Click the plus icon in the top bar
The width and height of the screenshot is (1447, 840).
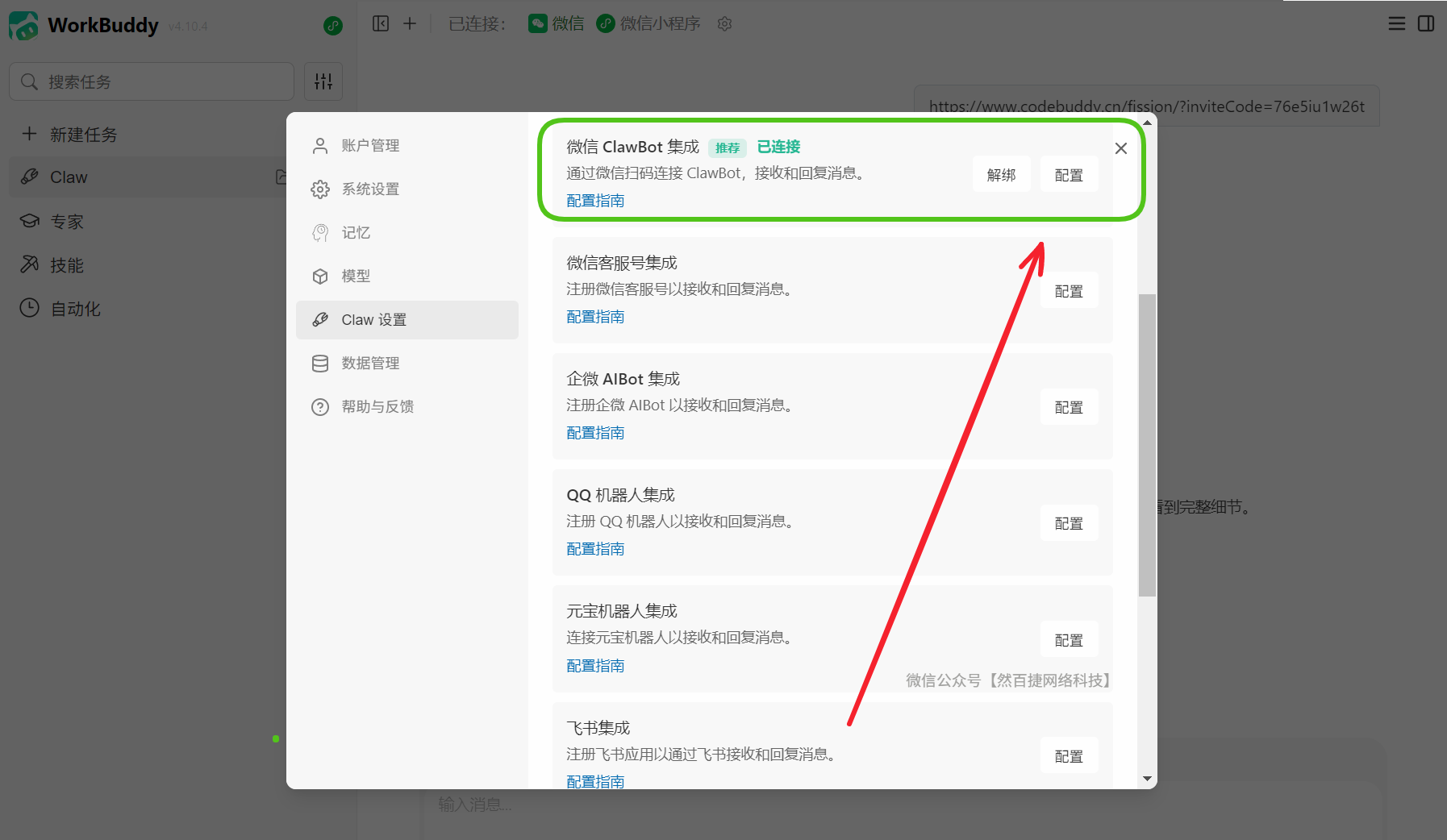coord(410,23)
